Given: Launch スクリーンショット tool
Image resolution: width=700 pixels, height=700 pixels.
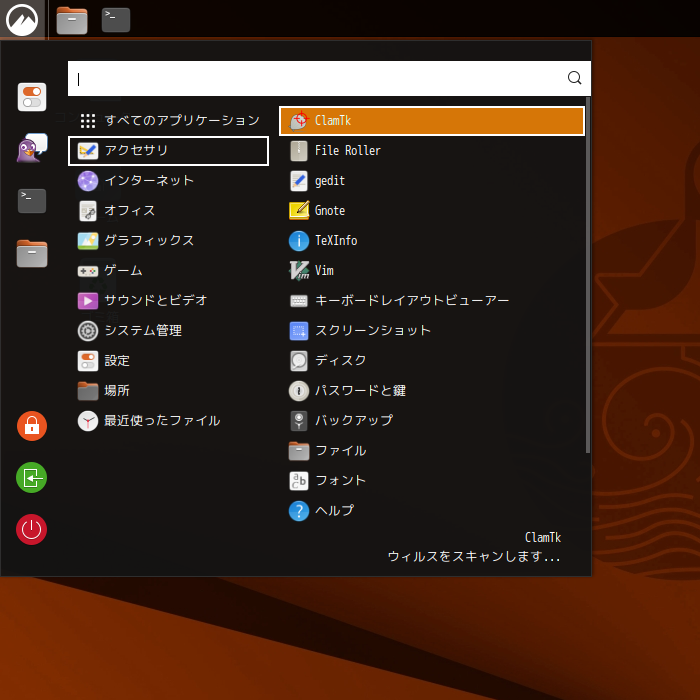Looking at the screenshot, I should tap(432, 330).
